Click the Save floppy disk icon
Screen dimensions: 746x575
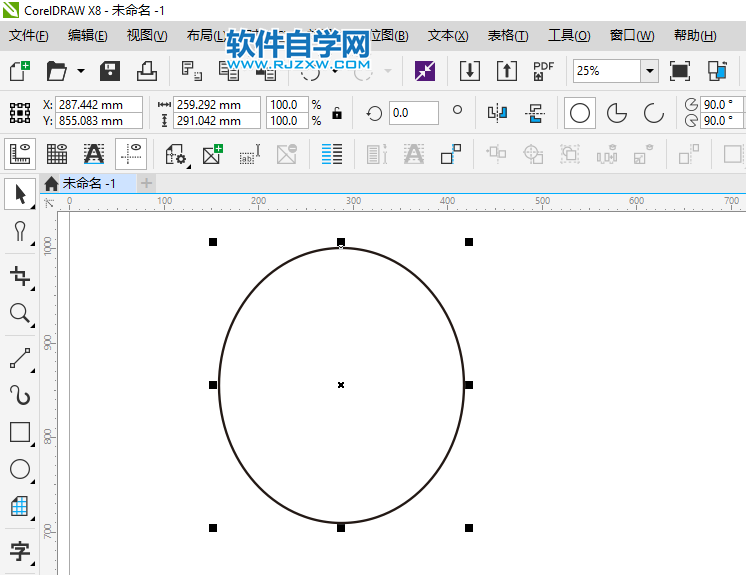click(110, 71)
